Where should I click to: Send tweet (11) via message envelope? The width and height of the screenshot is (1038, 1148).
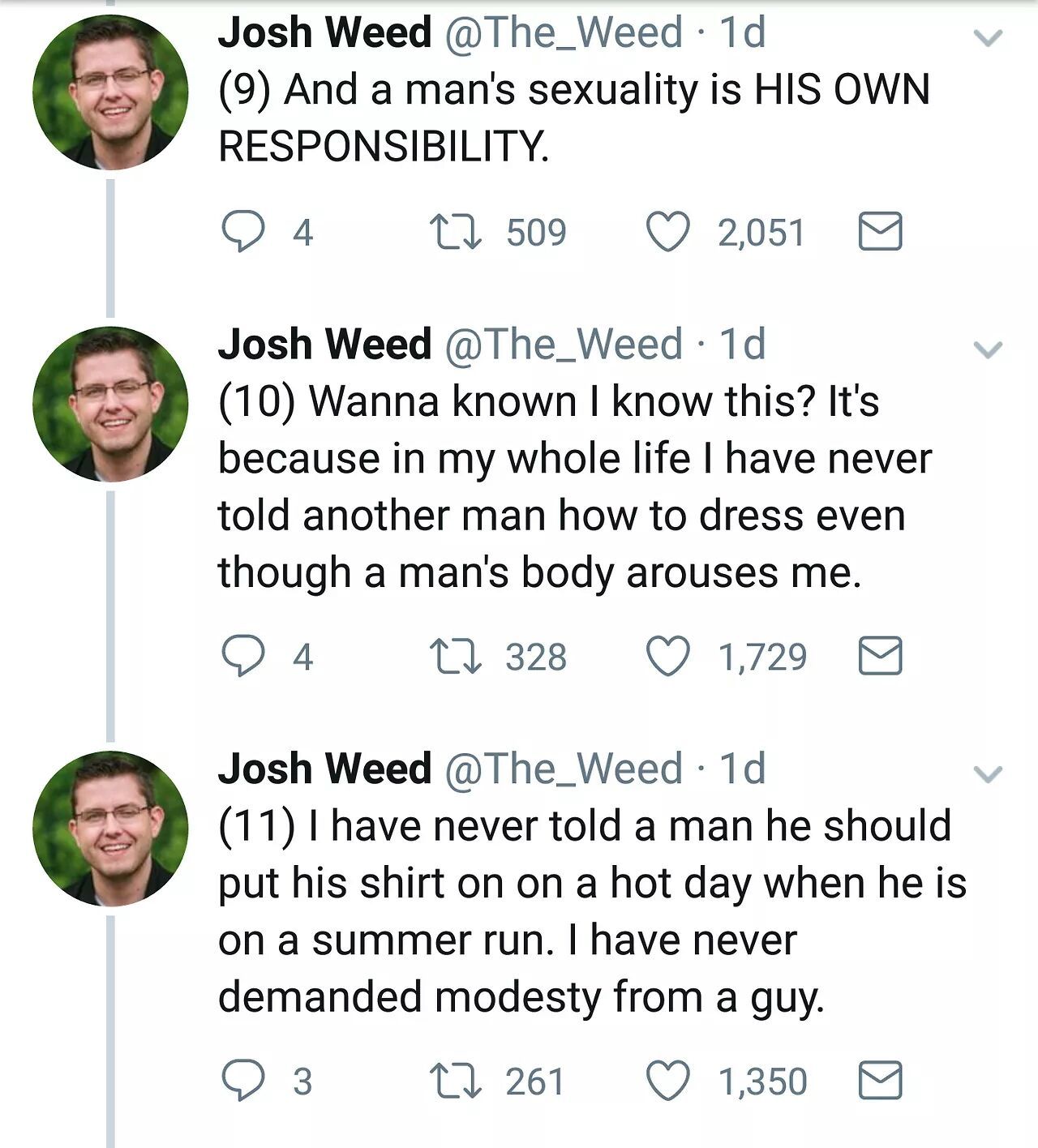(x=880, y=1081)
